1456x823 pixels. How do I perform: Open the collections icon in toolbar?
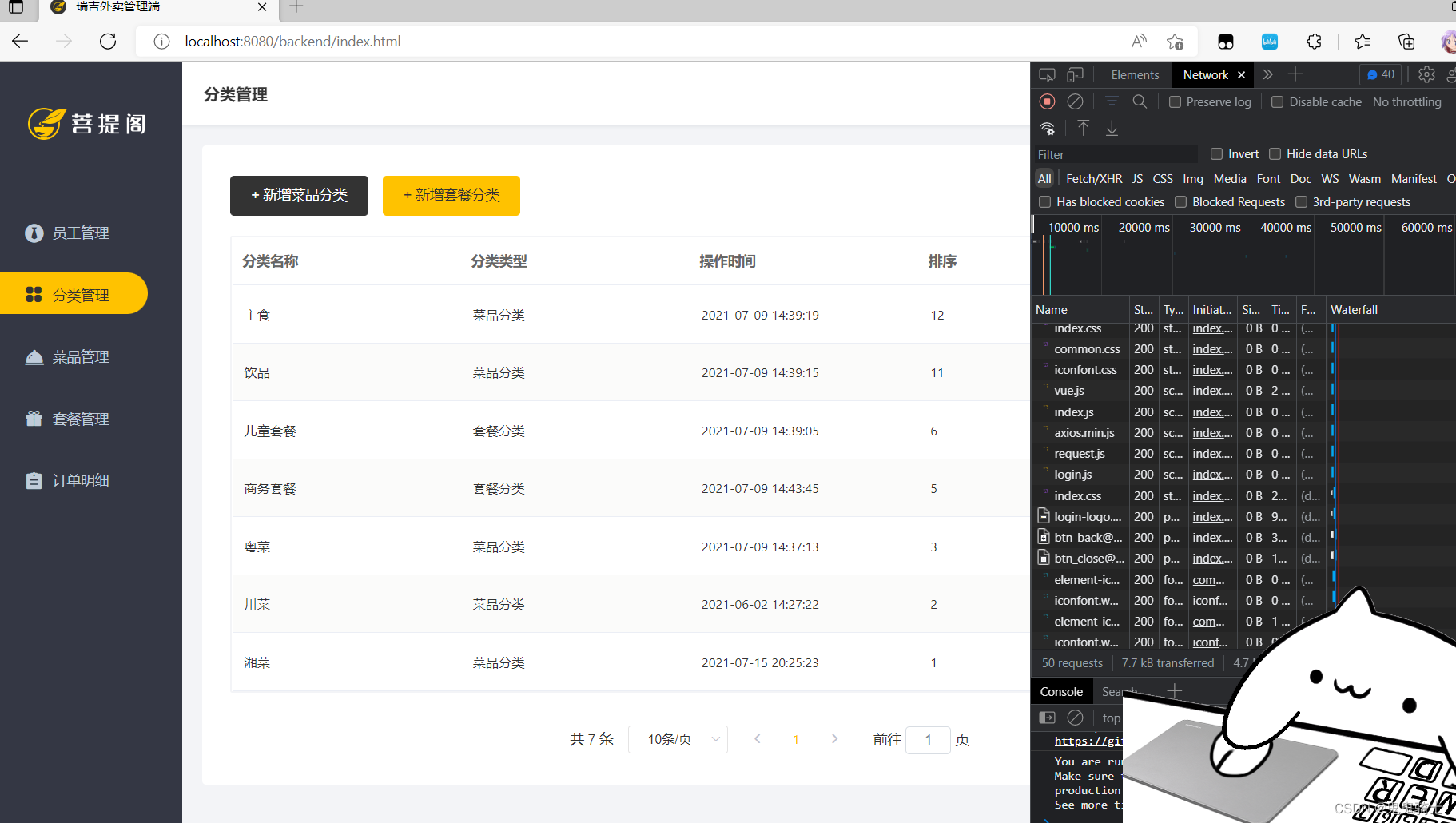tap(1406, 42)
